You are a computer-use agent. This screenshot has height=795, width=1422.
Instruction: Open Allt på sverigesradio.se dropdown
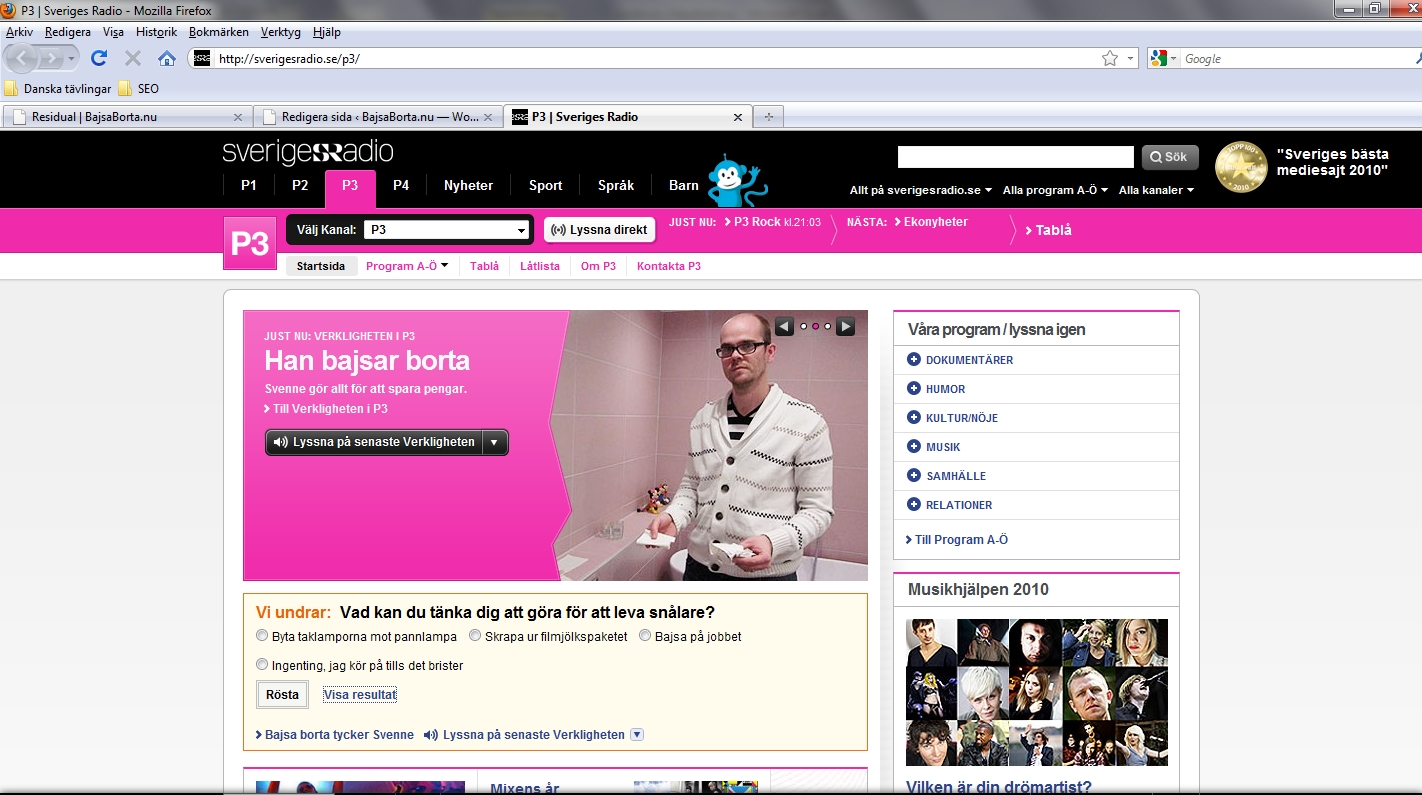[920, 190]
